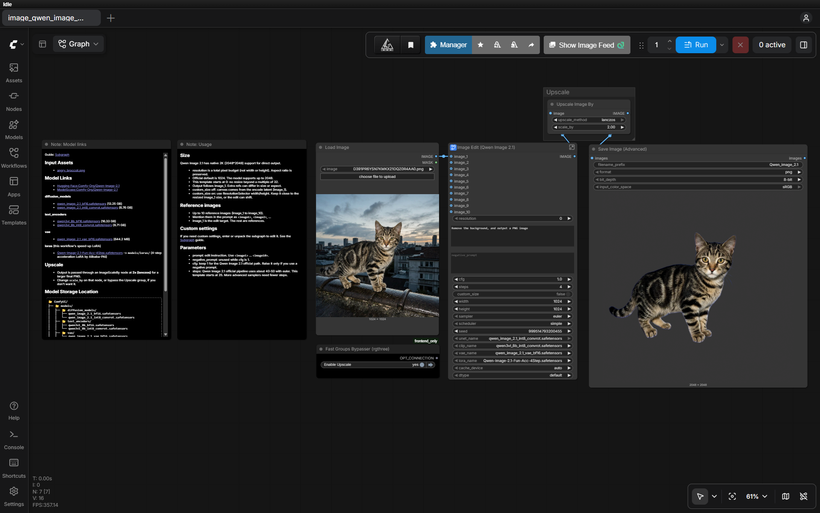
Task: Click the share arrow toolbar icon
Action: click(531, 45)
